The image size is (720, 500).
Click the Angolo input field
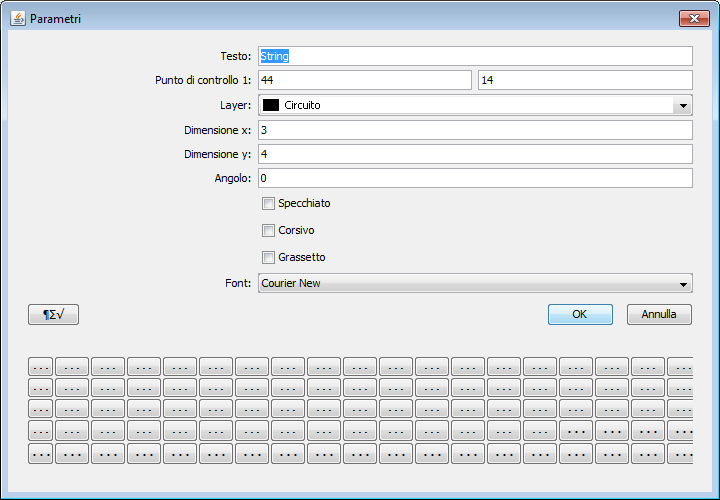(475, 178)
